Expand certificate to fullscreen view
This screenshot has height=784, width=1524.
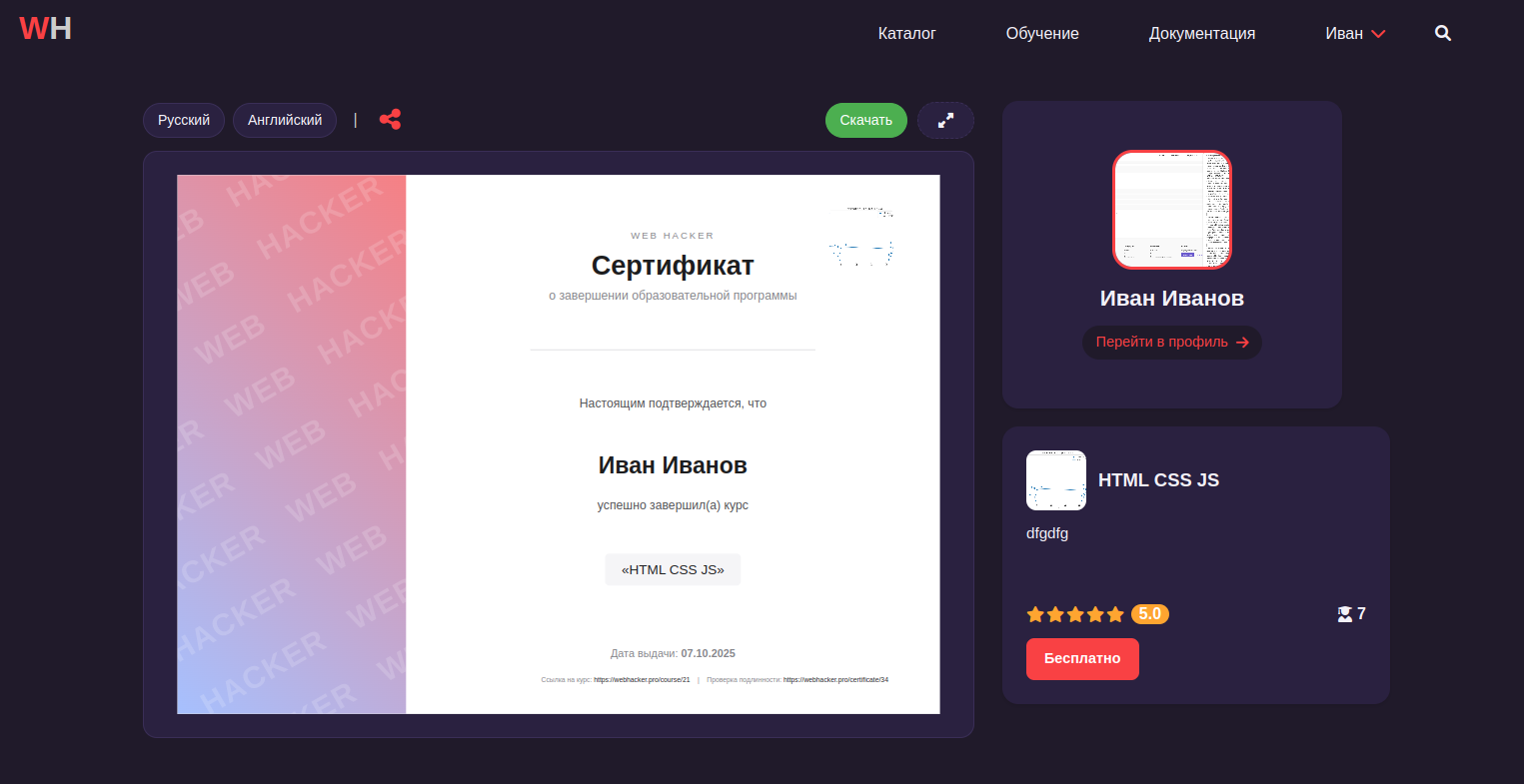point(944,119)
